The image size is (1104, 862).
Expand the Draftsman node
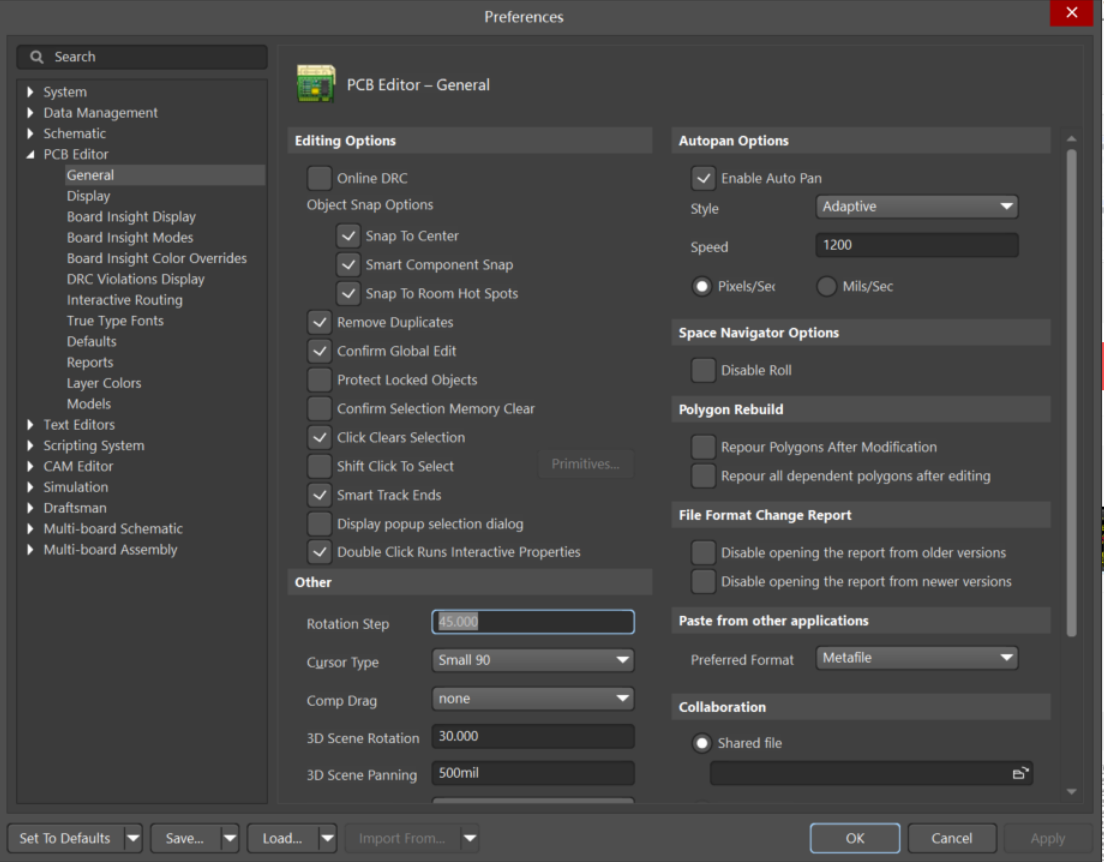pyautogui.click(x=30, y=508)
